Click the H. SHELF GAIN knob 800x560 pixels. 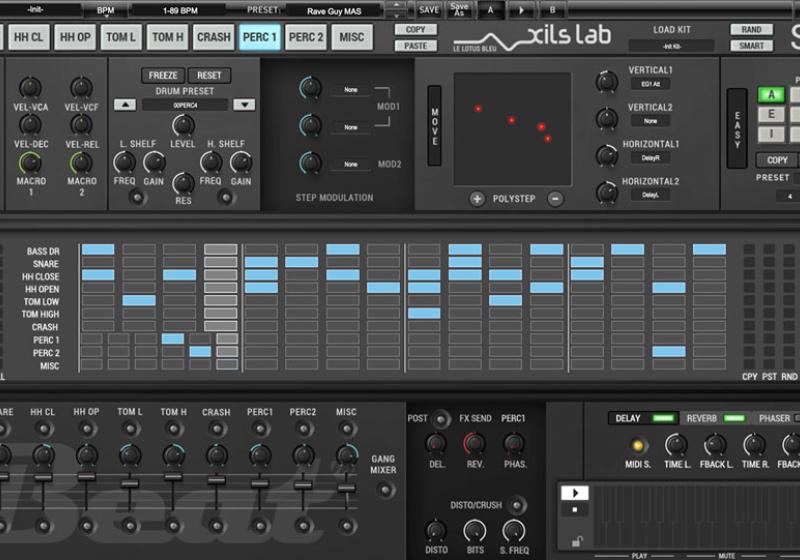point(241,163)
